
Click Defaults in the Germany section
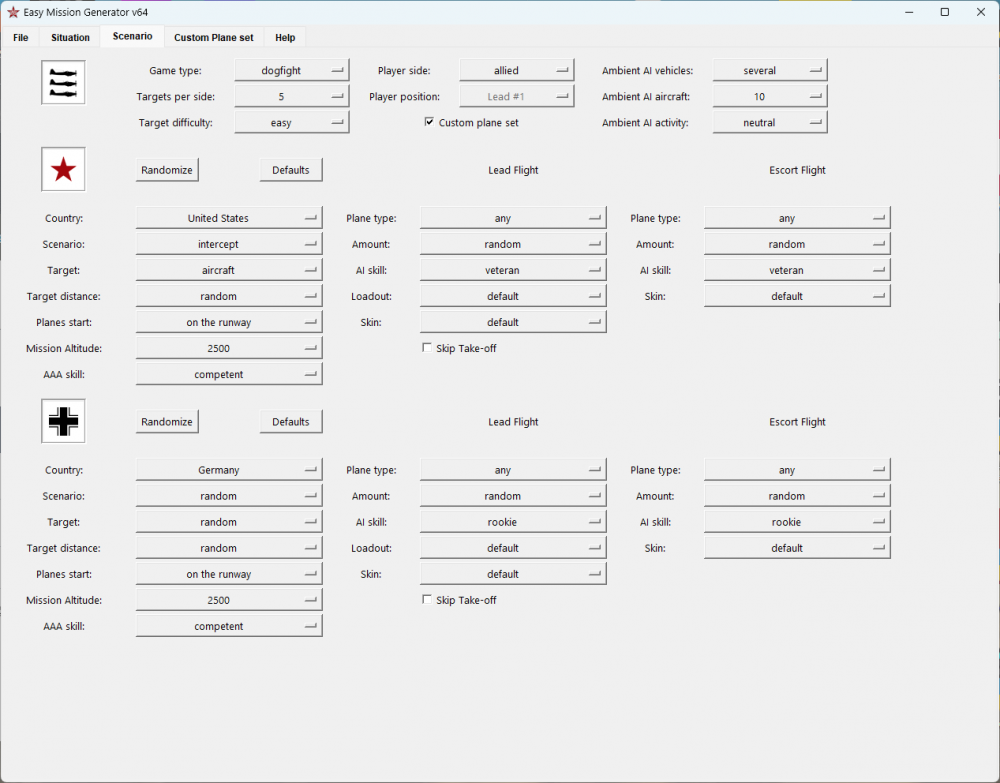[291, 422]
